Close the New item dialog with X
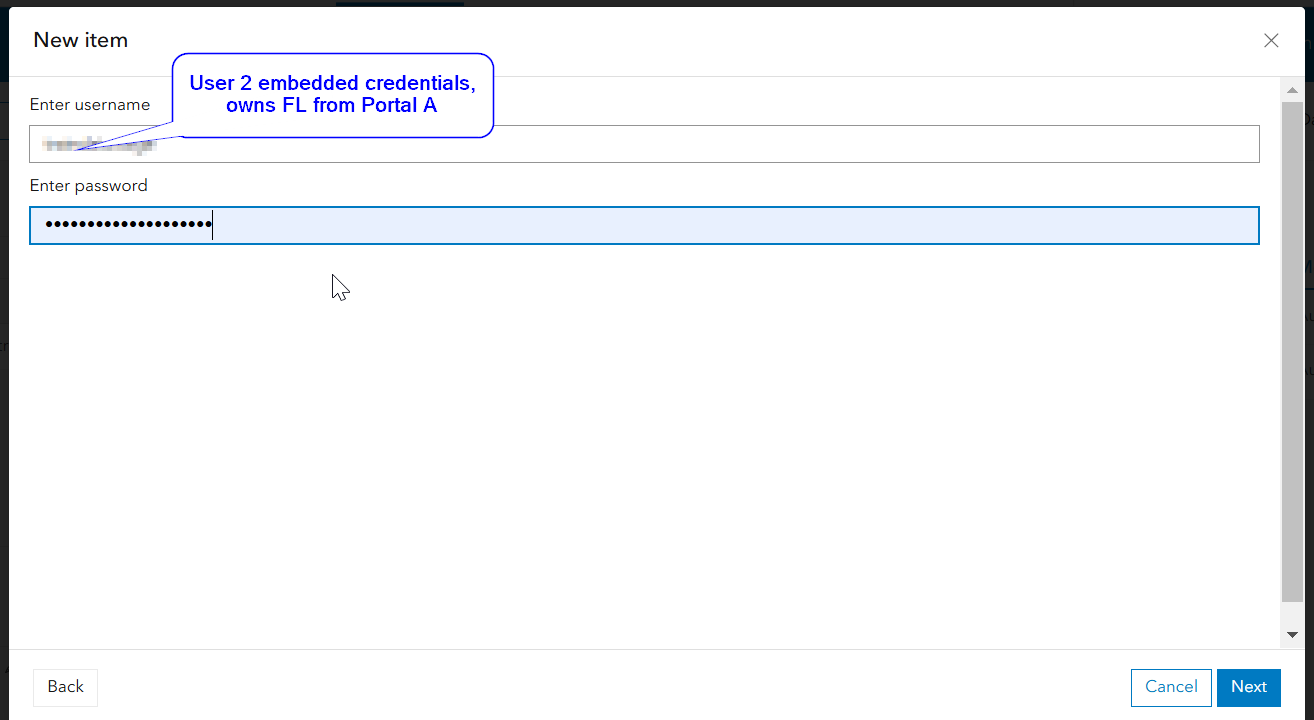Image resolution: width=1314 pixels, height=720 pixels. coord(1271,40)
